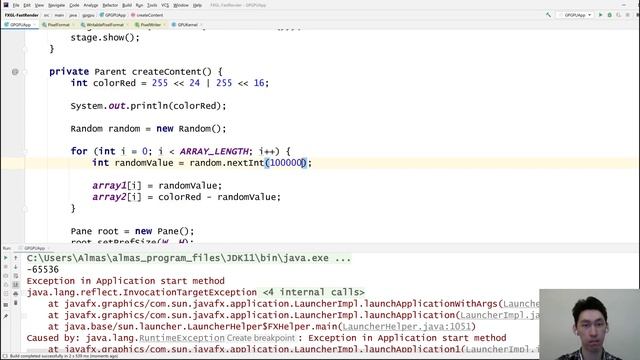
Task: Click the Build project hammer icon
Action: pyautogui.click(x=549, y=15)
